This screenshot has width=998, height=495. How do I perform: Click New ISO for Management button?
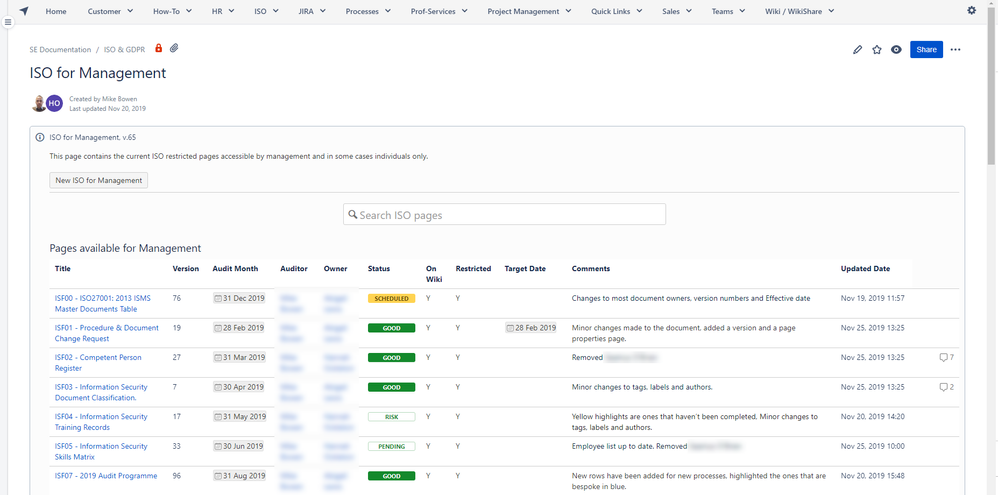99,180
